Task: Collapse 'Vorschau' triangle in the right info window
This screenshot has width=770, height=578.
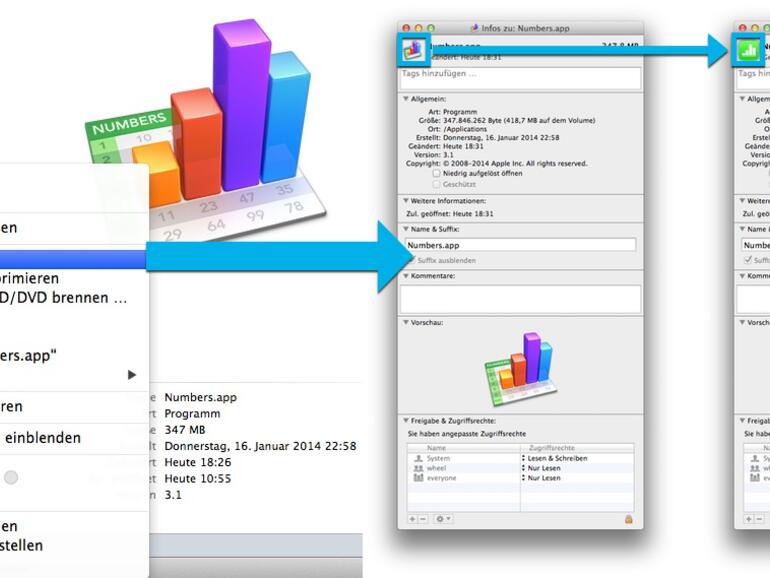Action: (x=742, y=322)
